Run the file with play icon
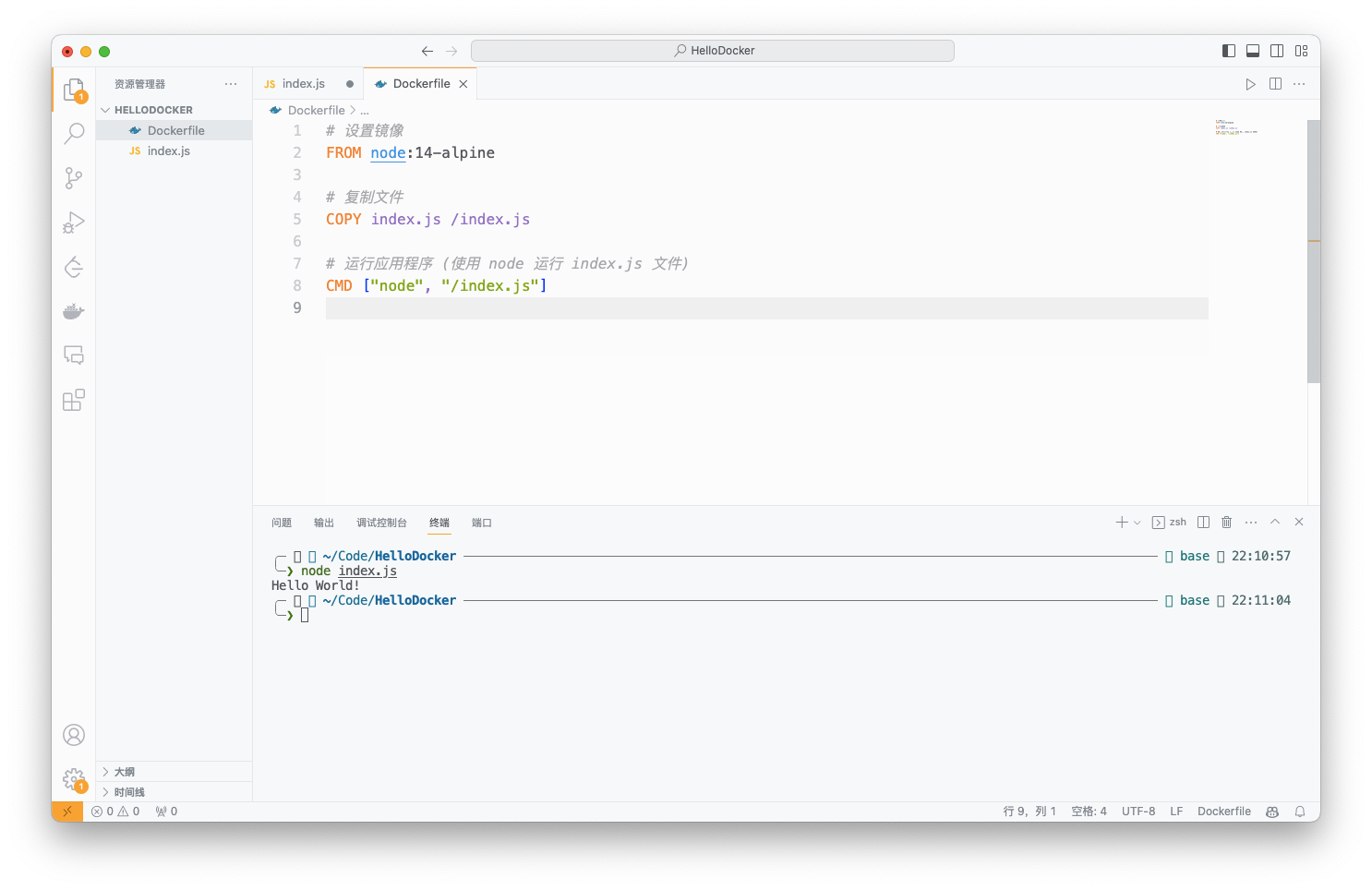Viewport: 1372px width, 890px height. [x=1250, y=84]
